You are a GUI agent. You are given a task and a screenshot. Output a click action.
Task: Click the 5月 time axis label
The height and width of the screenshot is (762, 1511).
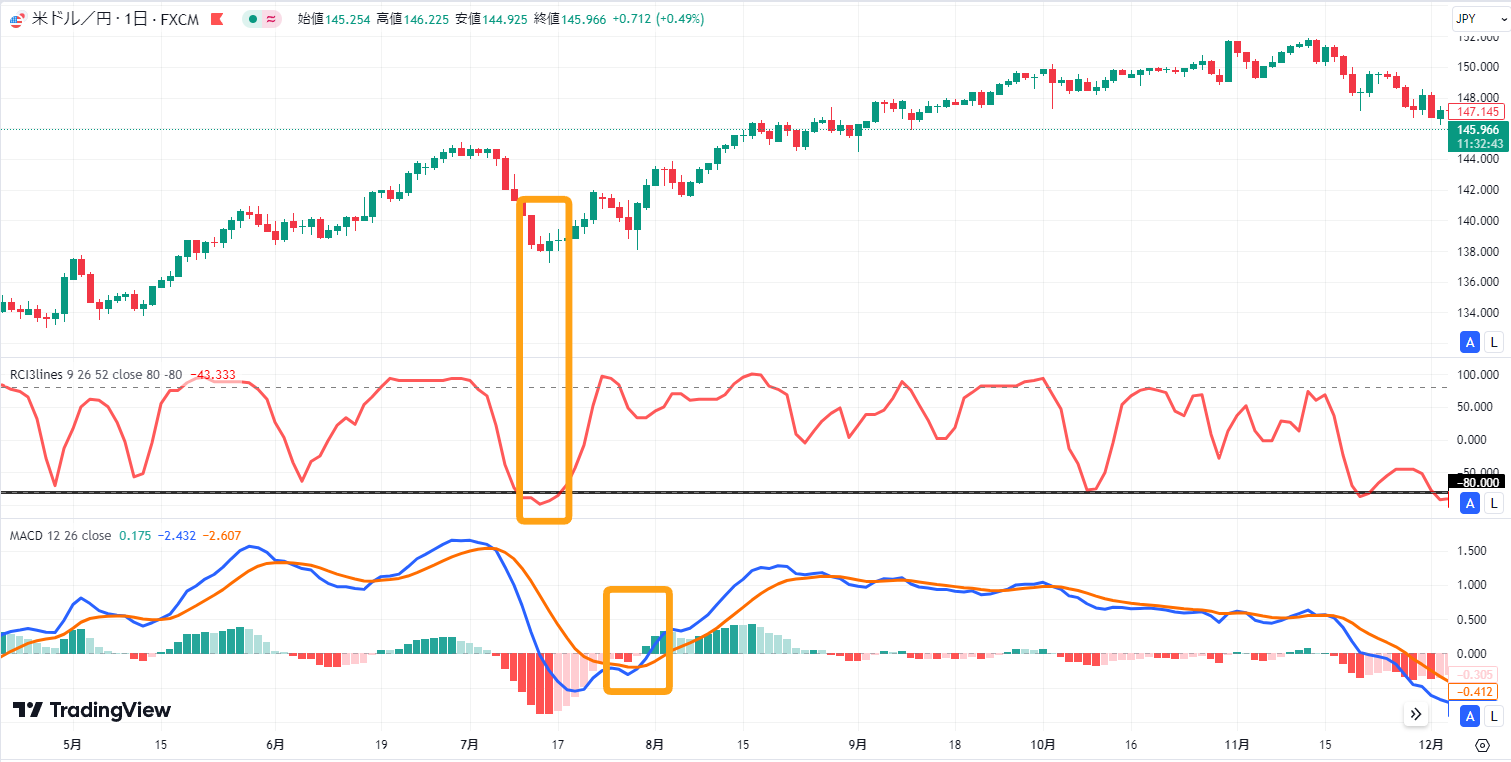(72, 745)
